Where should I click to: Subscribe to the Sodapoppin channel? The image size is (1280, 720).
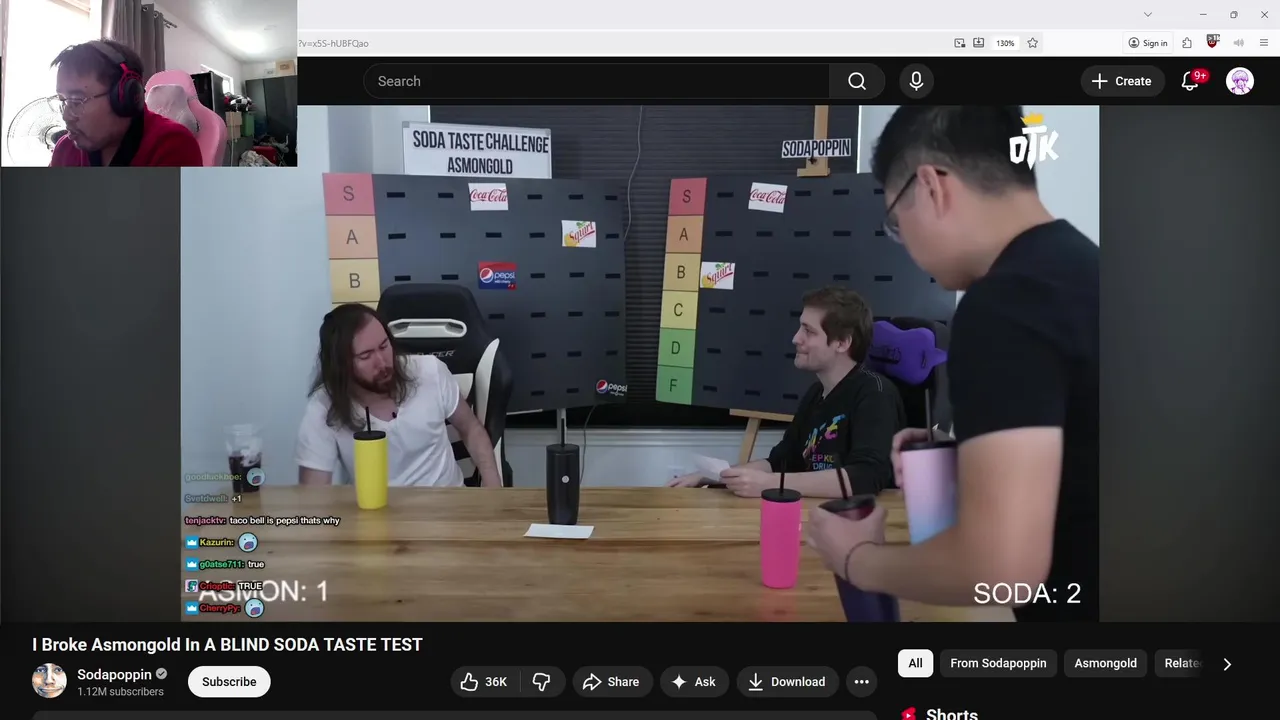pyautogui.click(x=229, y=682)
